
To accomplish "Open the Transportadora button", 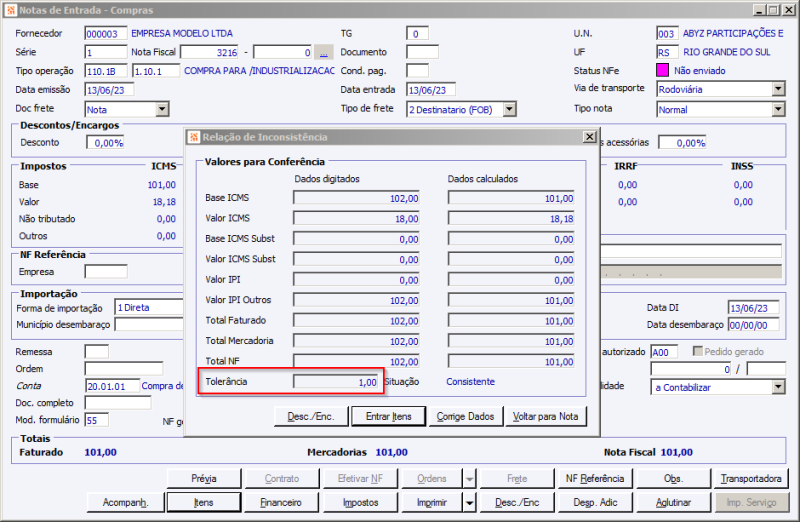I will [x=749, y=479].
